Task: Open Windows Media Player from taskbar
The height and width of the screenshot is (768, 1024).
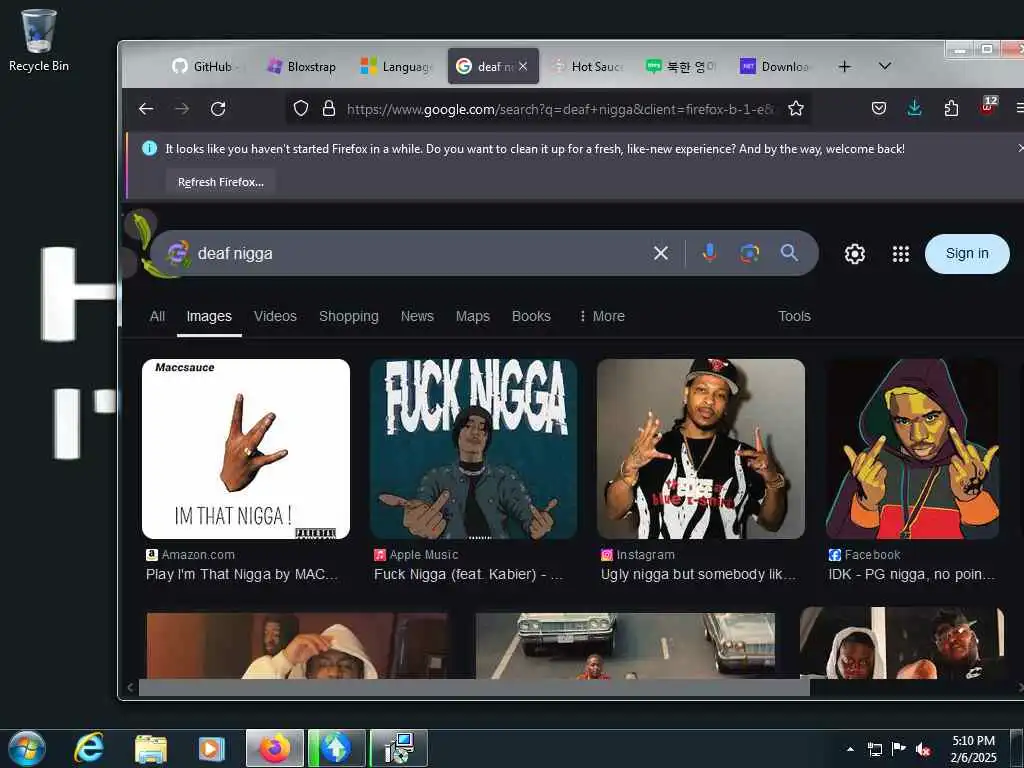Action: [x=211, y=749]
